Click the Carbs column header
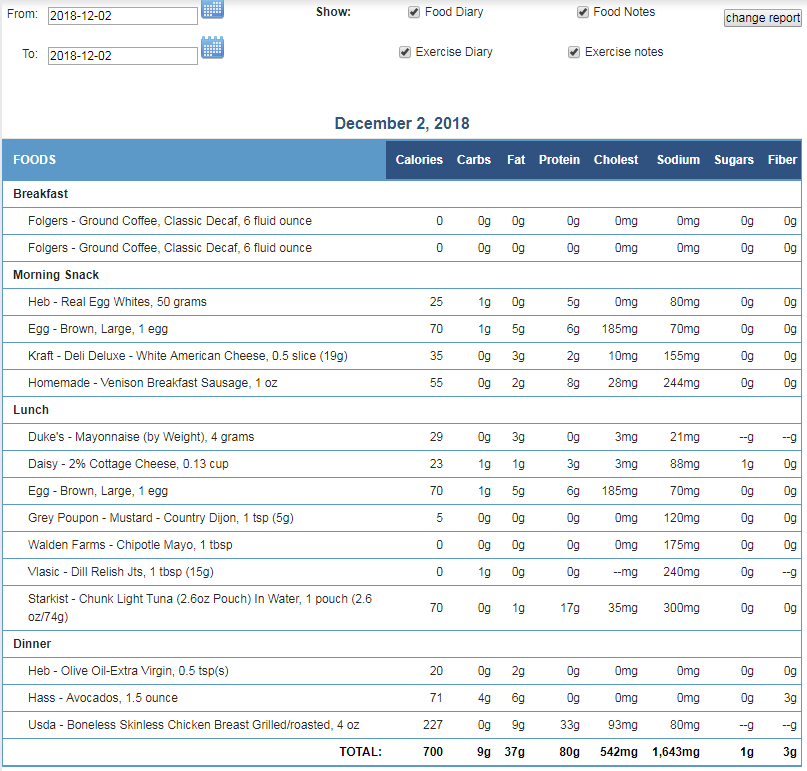Image resolution: width=807 pixels, height=771 pixels. [473, 160]
